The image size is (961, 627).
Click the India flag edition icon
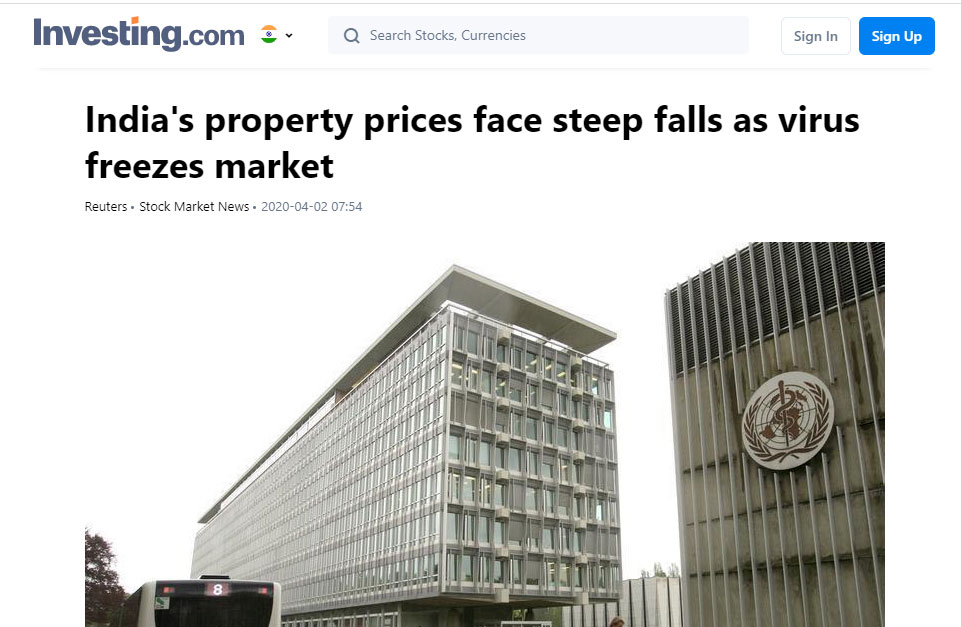click(x=269, y=34)
